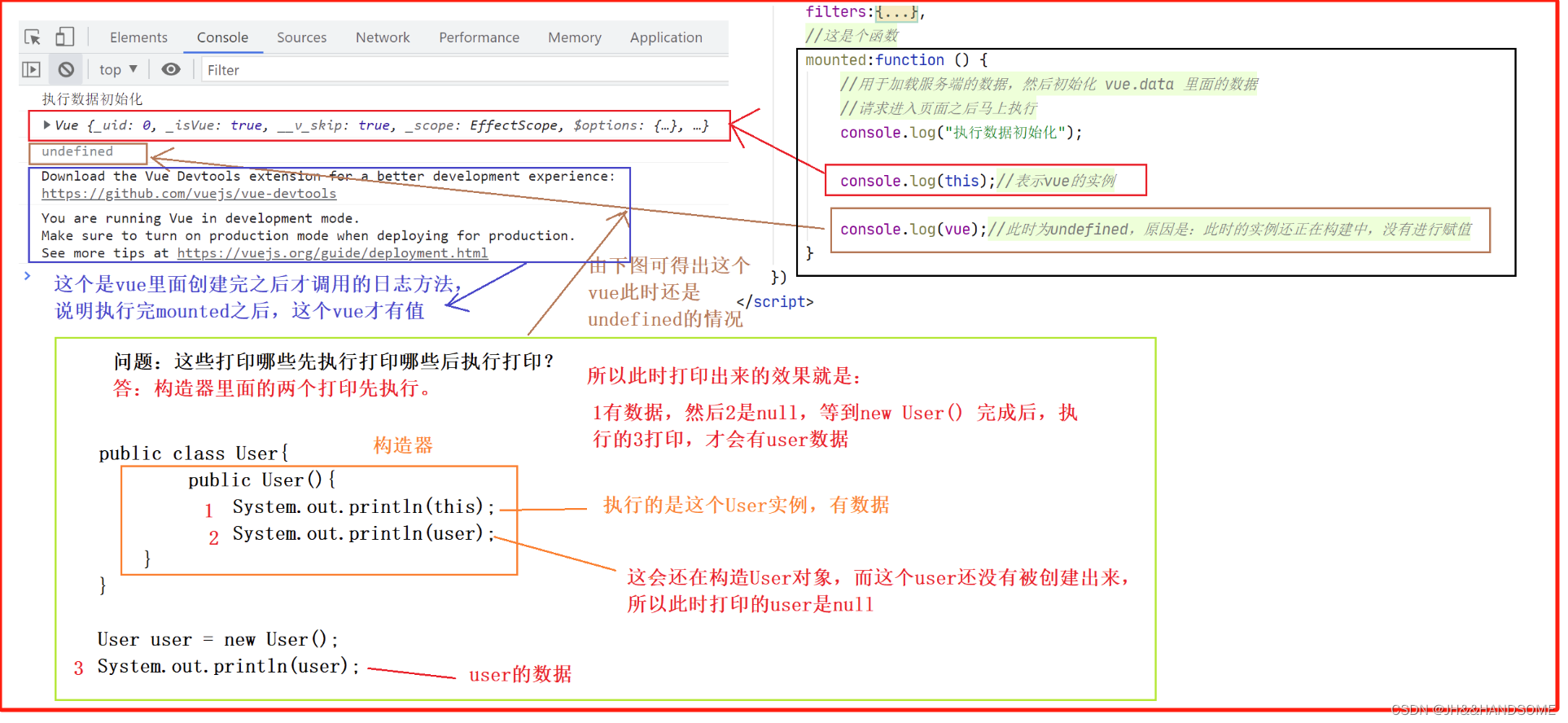Viewport: 1568px width, 723px height.
Task: Click 'You are running Vue in development mode.'
Action: pos(200,218)
